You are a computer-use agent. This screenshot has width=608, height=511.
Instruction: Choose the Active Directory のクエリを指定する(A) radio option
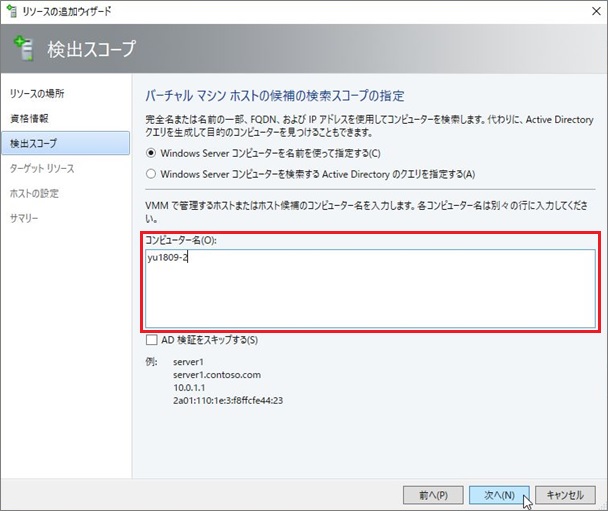tap(151, 173)
